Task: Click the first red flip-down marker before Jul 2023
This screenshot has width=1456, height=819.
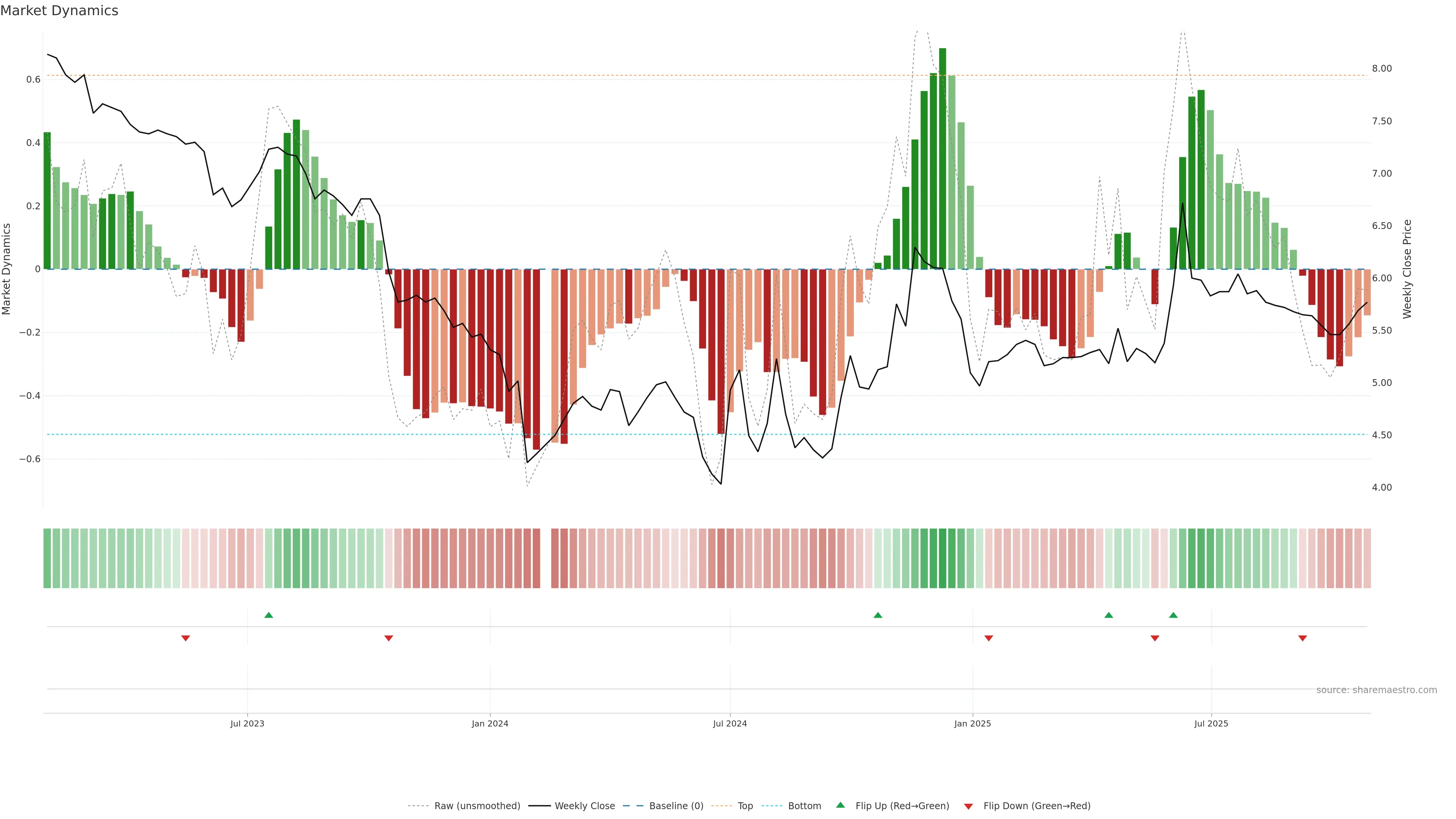Action: click(185, 638)
